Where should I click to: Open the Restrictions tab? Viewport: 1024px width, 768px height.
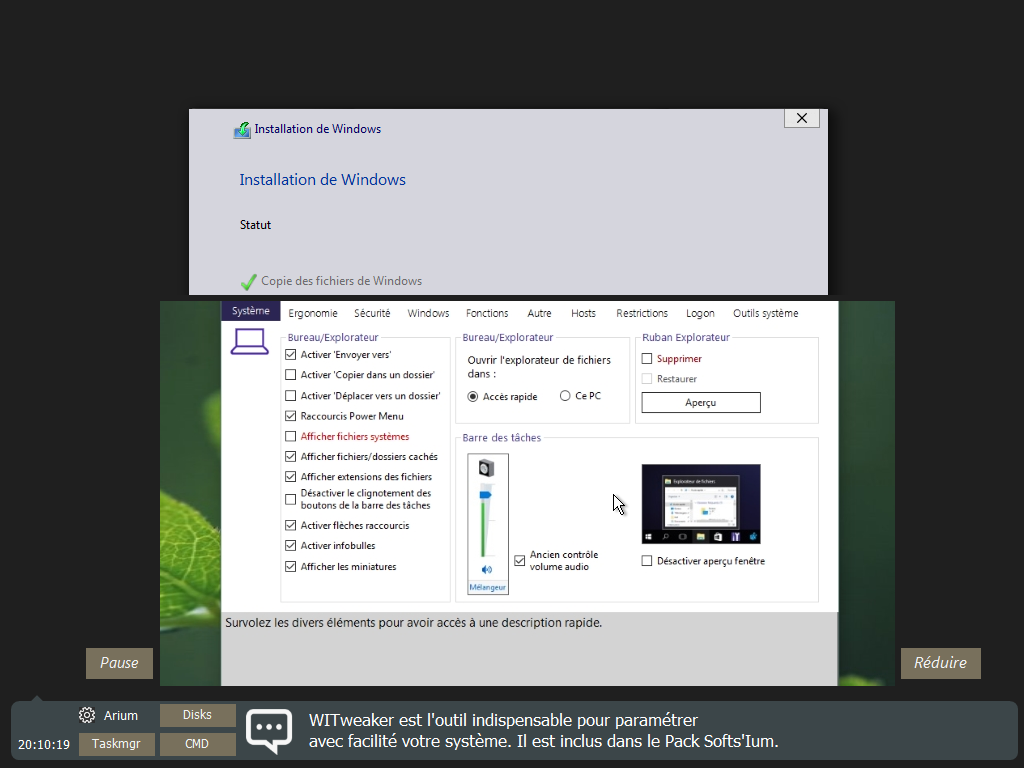(642, 313)
